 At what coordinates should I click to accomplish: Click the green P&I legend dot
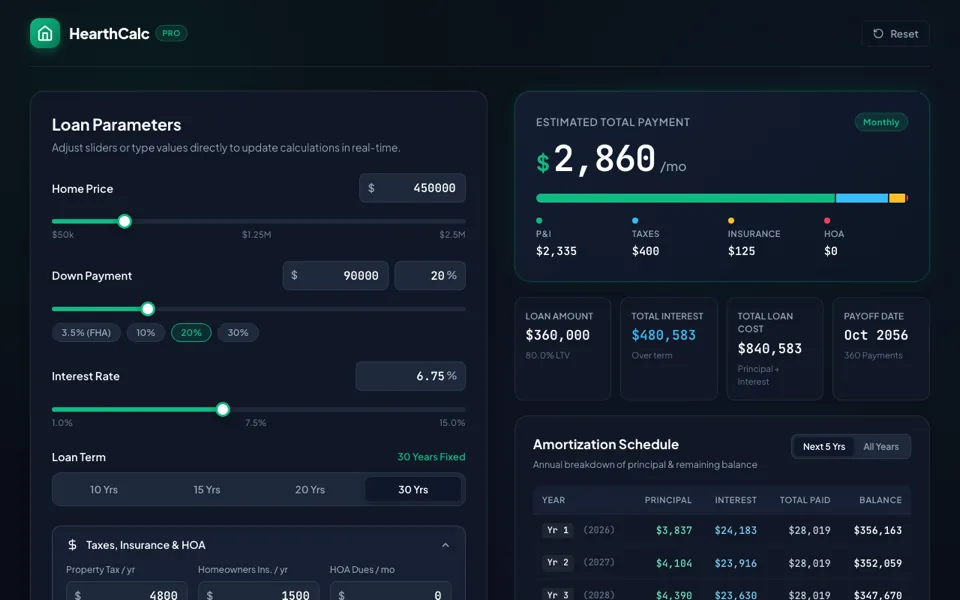pos(539,220)
